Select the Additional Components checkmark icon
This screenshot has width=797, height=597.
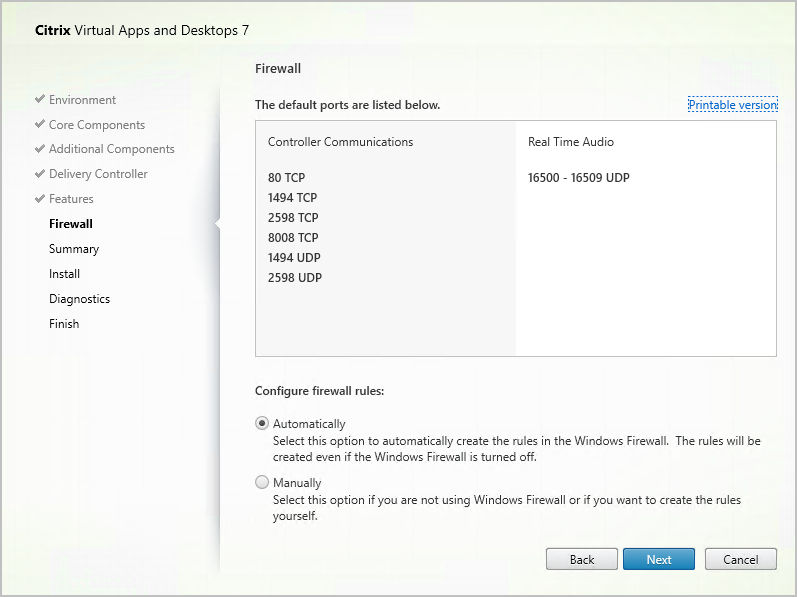point(39,149)
